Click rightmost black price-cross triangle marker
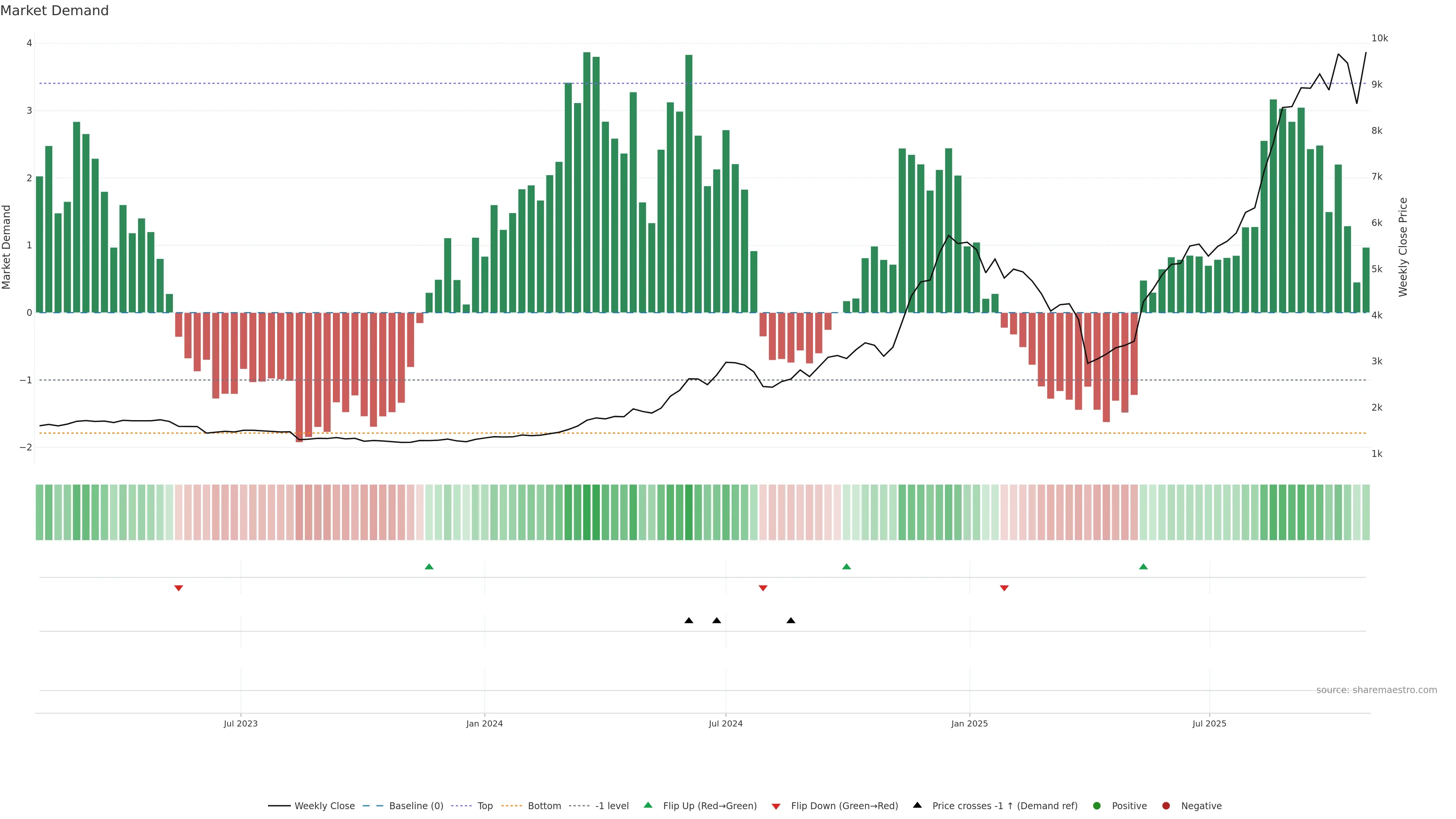 pyautogui.click(x=791, y=620)
